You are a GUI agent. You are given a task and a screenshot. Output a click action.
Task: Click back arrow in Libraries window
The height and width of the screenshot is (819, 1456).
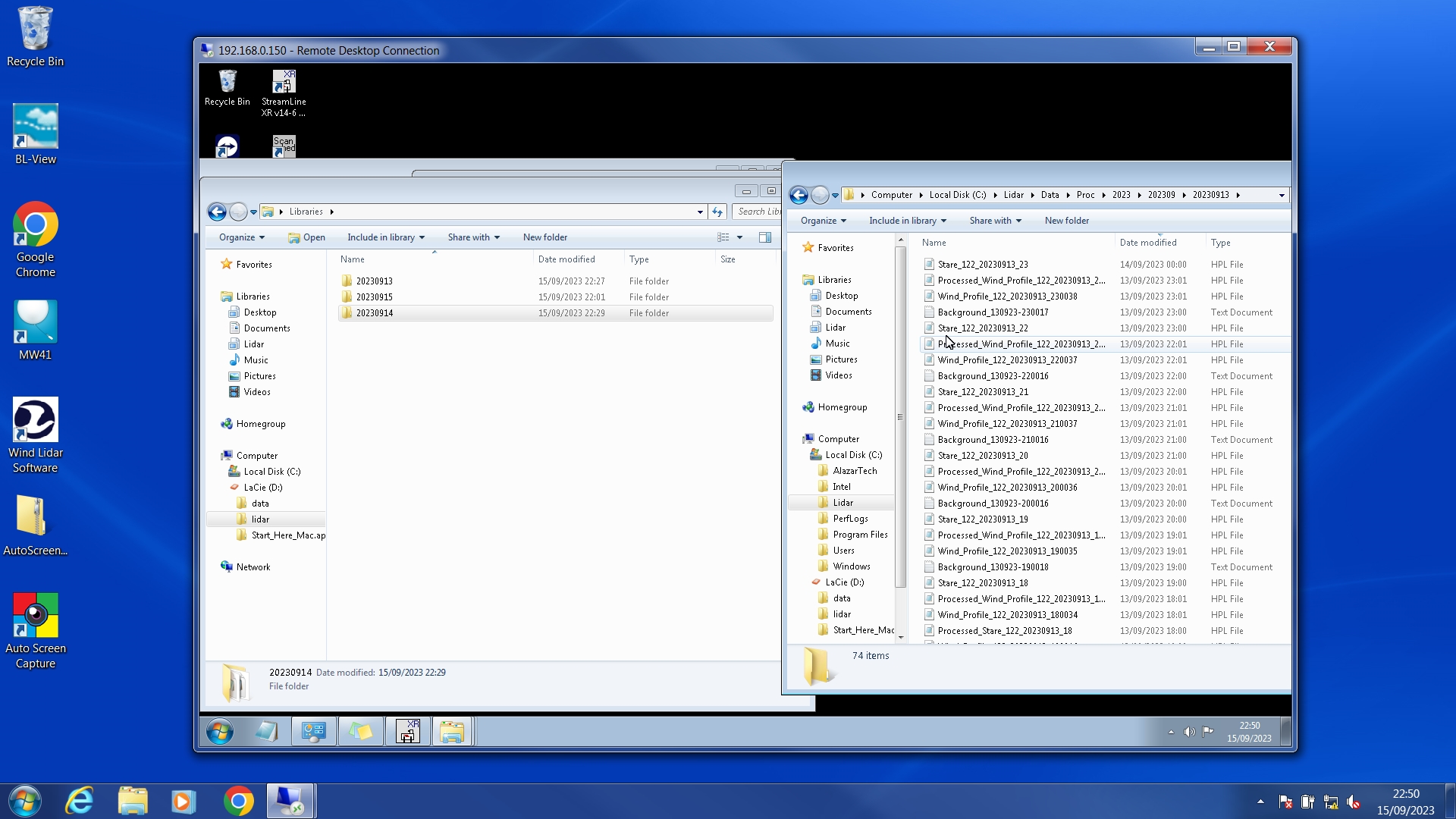(217, 212)
